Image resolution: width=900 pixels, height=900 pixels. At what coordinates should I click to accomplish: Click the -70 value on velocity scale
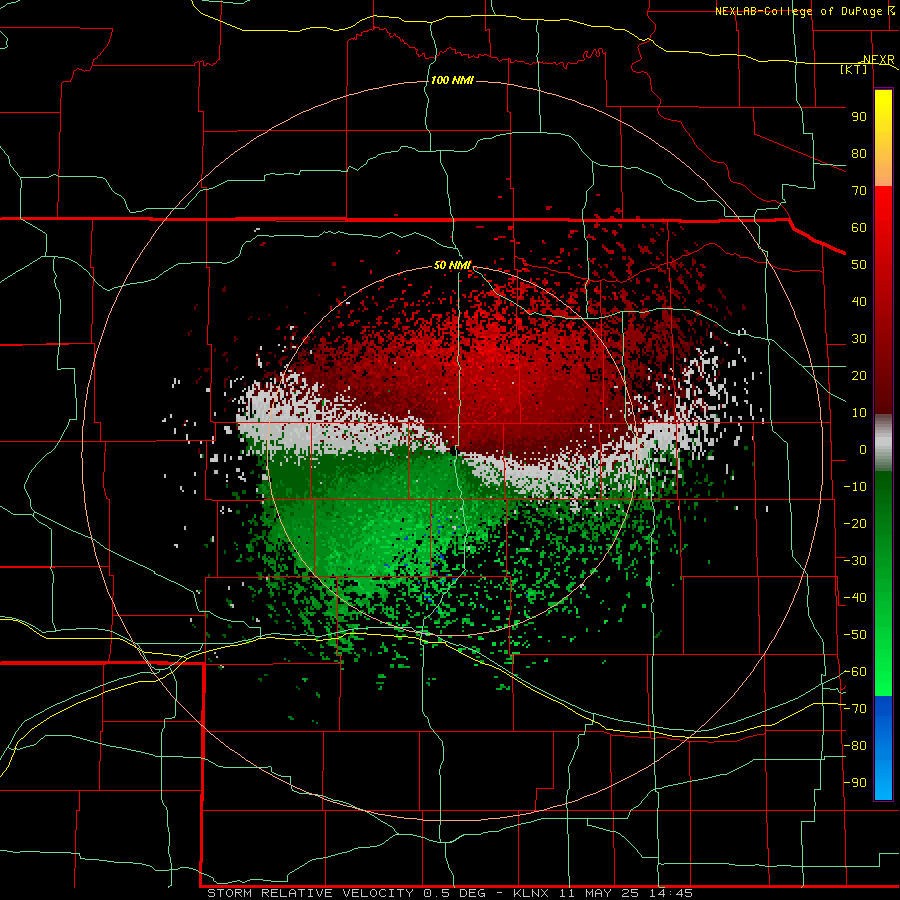855,709
